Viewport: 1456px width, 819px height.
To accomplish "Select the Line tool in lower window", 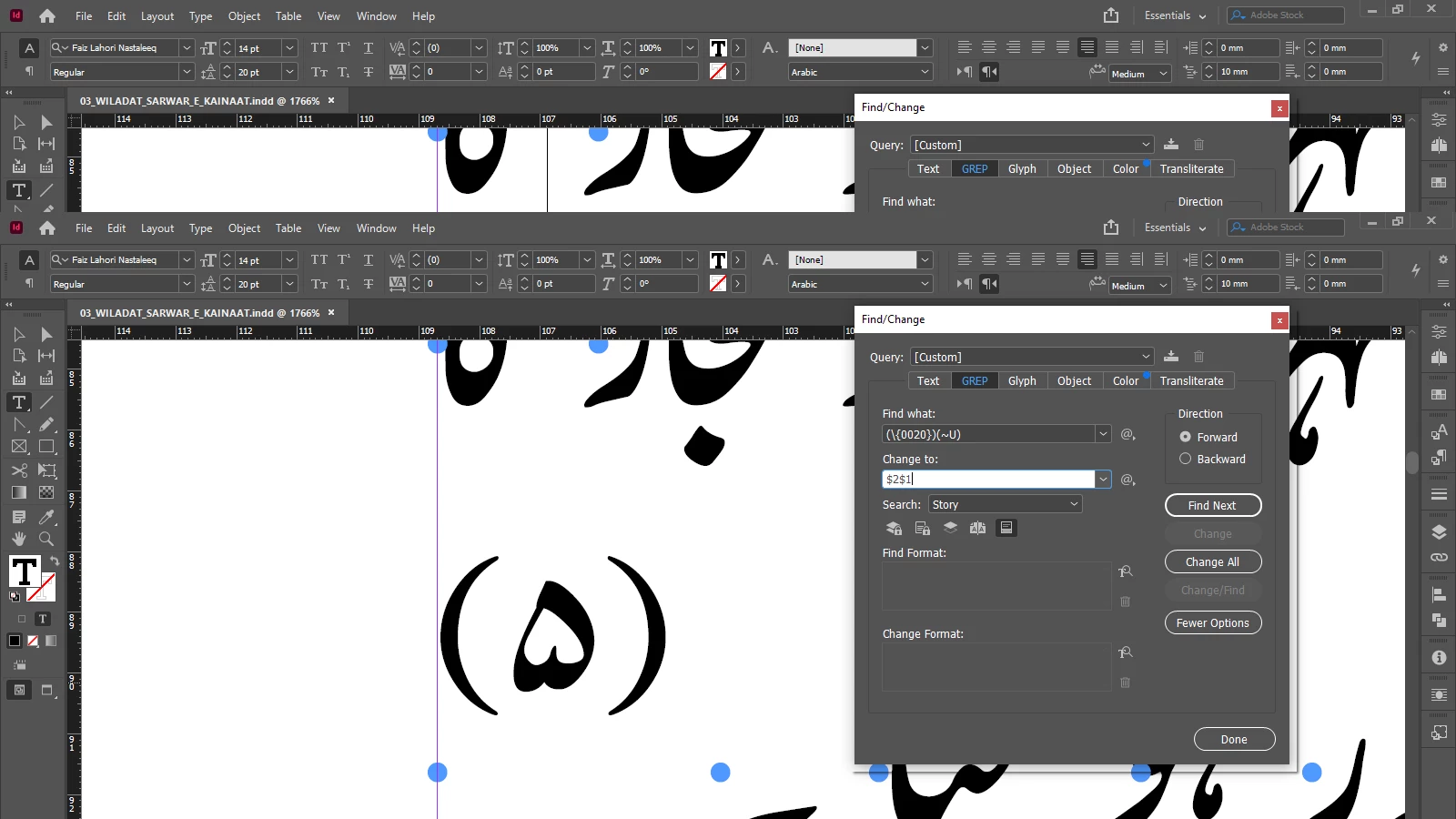I will coord(46,402).
